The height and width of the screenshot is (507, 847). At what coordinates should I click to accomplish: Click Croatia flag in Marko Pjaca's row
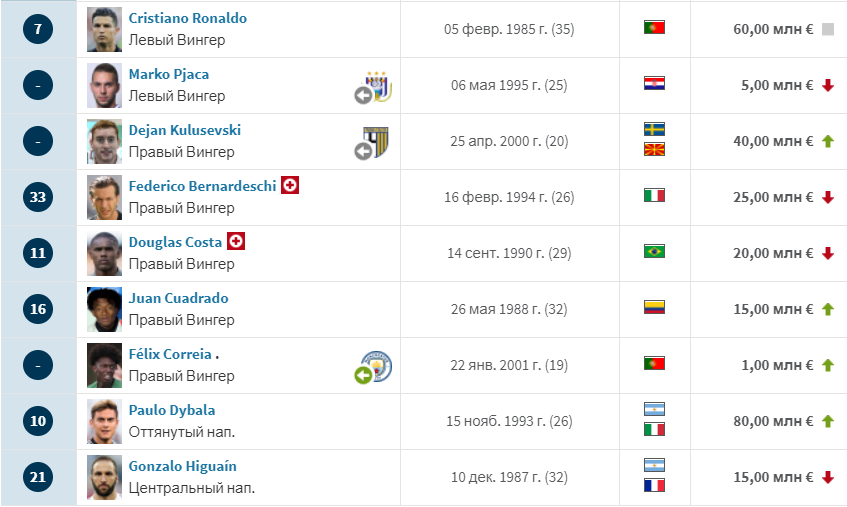[x=654, y=84]
